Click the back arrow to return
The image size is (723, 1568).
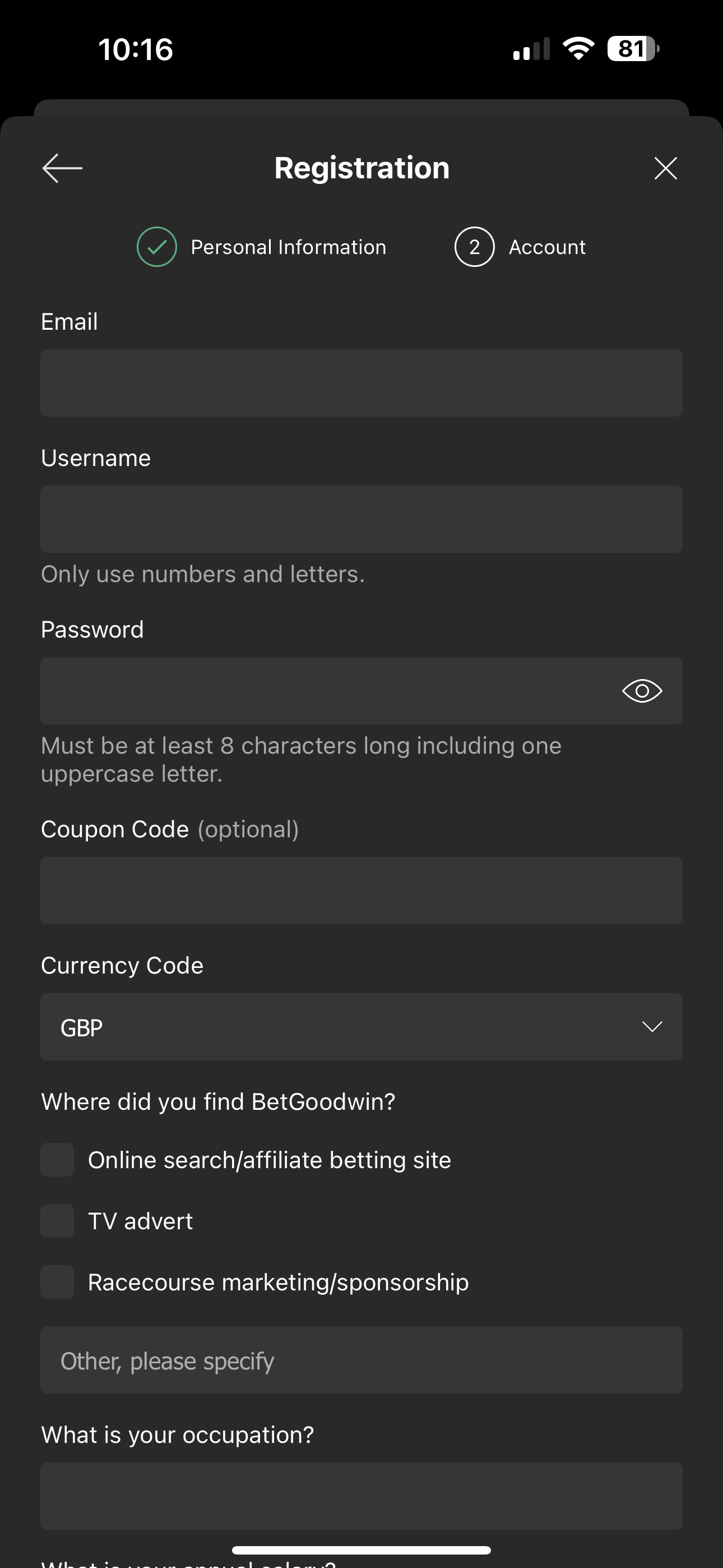pyautogui.click(x=62, y=168)
